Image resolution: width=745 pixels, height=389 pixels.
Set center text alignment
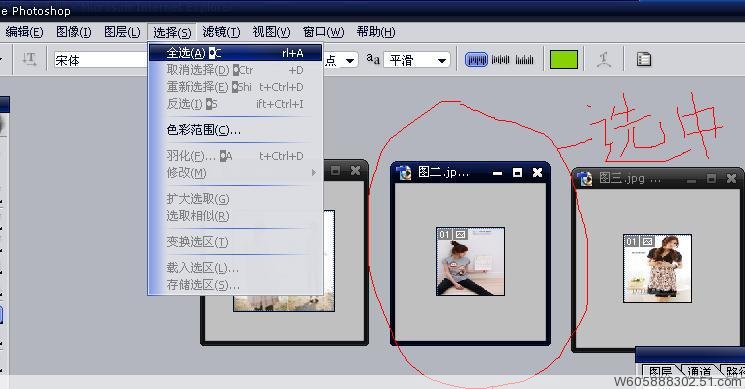pyautogui.click(x=500, y=60)
